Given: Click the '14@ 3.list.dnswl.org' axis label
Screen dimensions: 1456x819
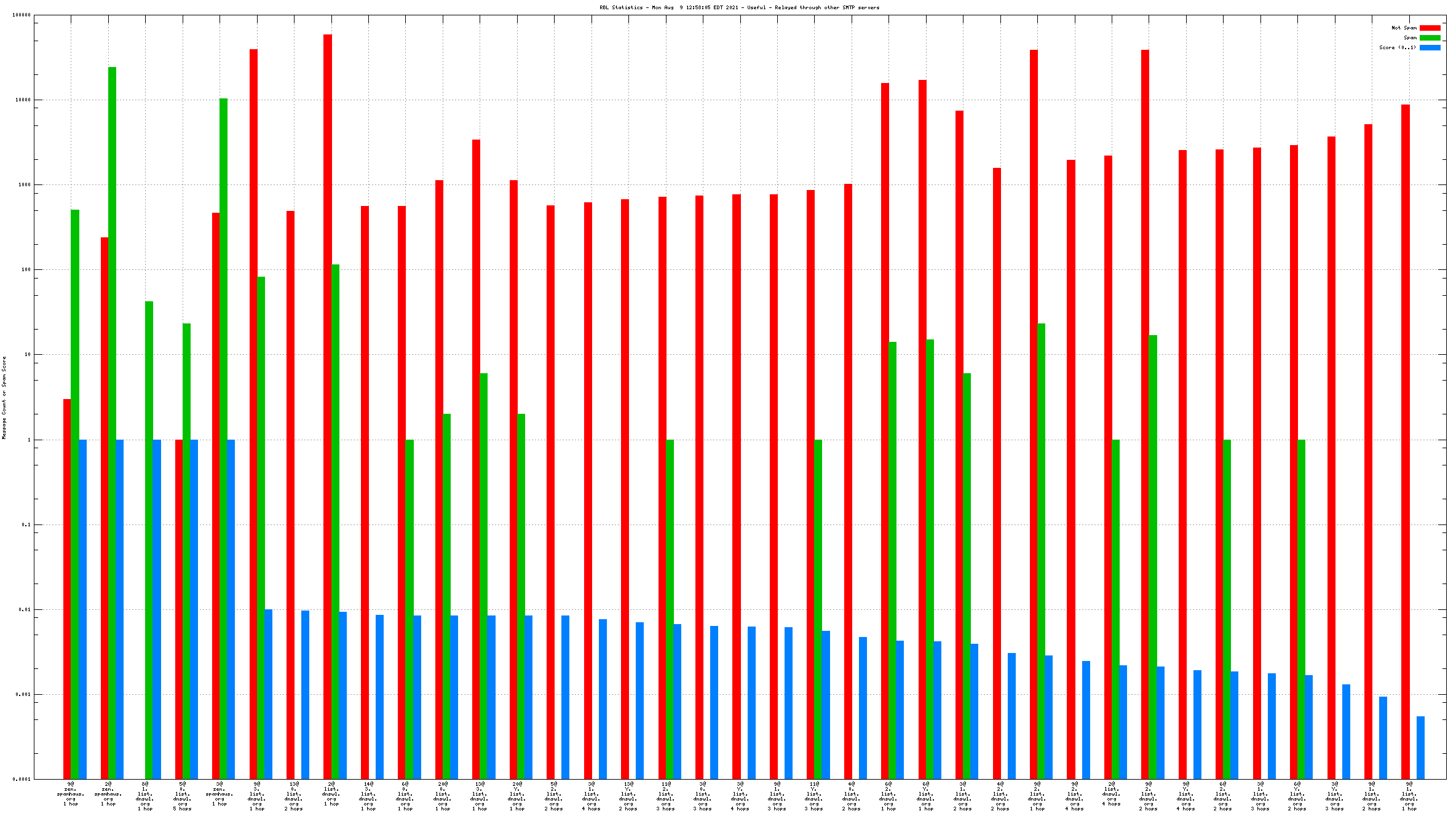Looking at the screenshot, I should [368, 796].
